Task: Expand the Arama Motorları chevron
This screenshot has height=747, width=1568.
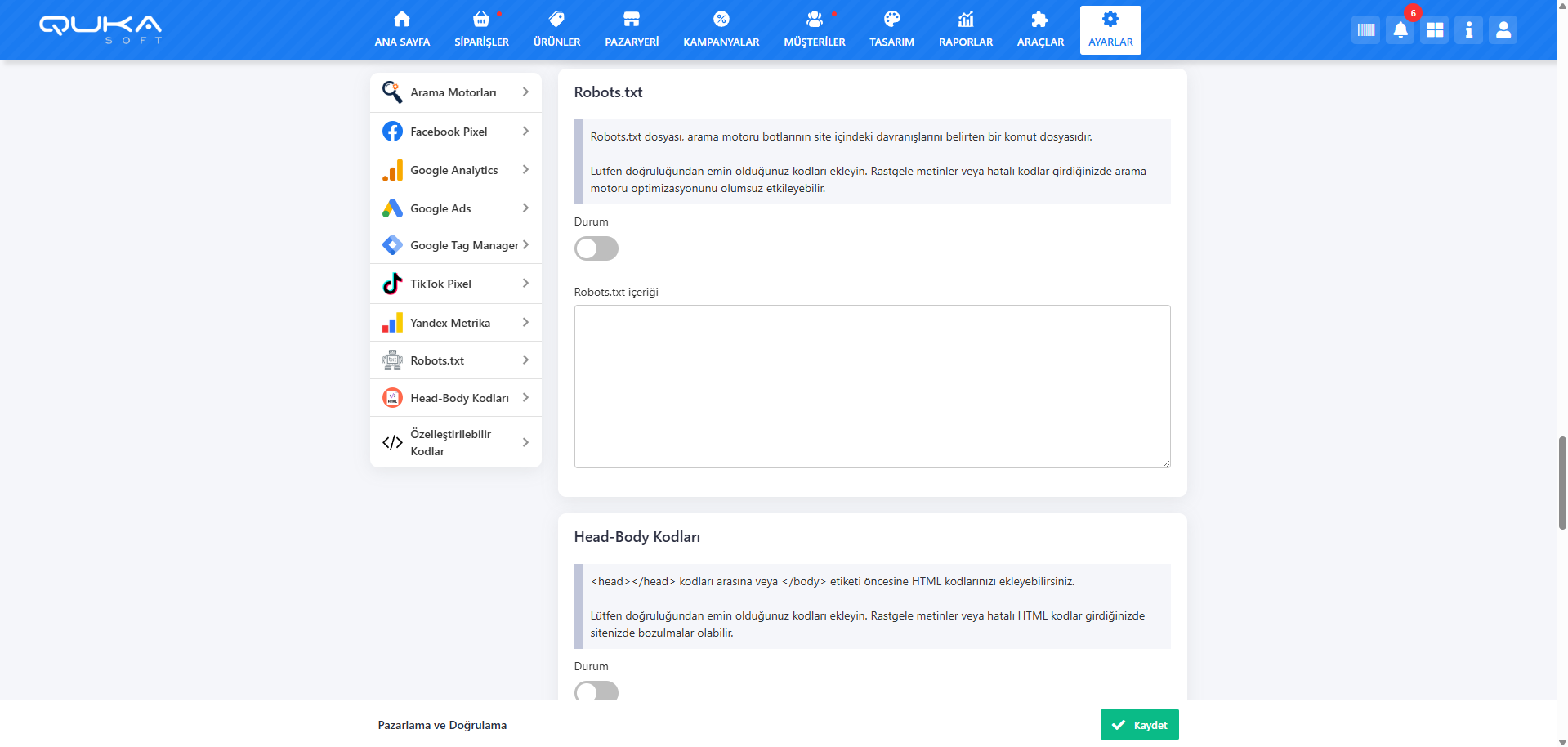Action: [525, 92]
